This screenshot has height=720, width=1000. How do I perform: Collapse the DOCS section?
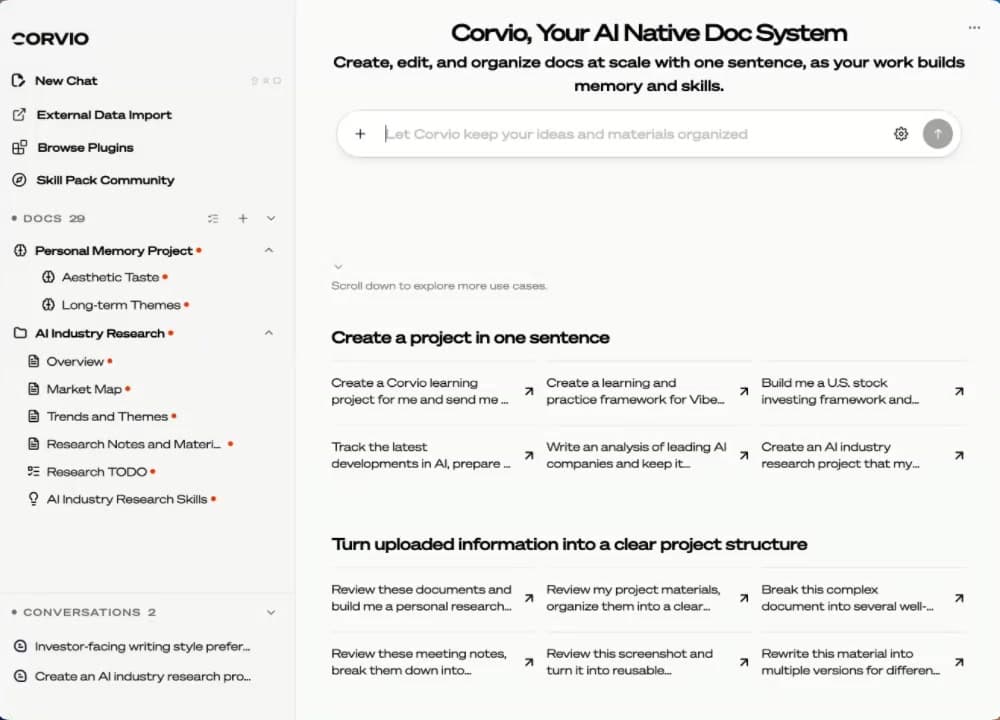(270, 218)
